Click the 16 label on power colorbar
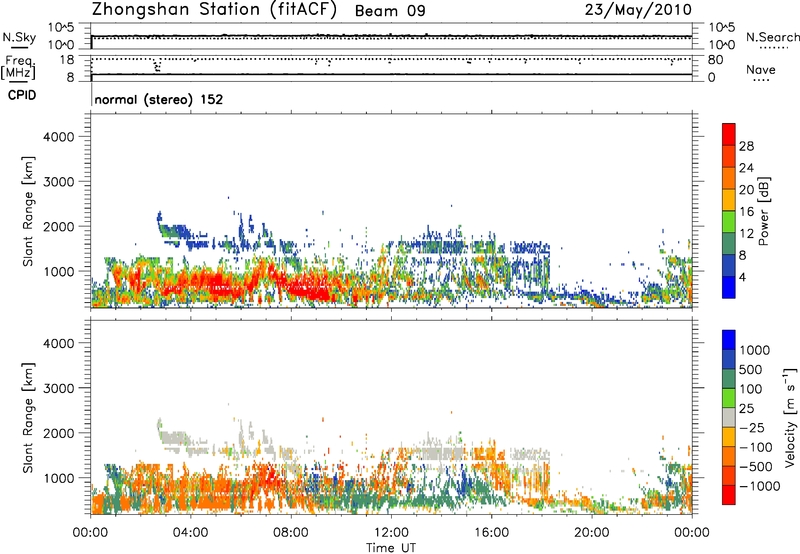The height and width of the screenshot is (554, 800). point(746,212)
